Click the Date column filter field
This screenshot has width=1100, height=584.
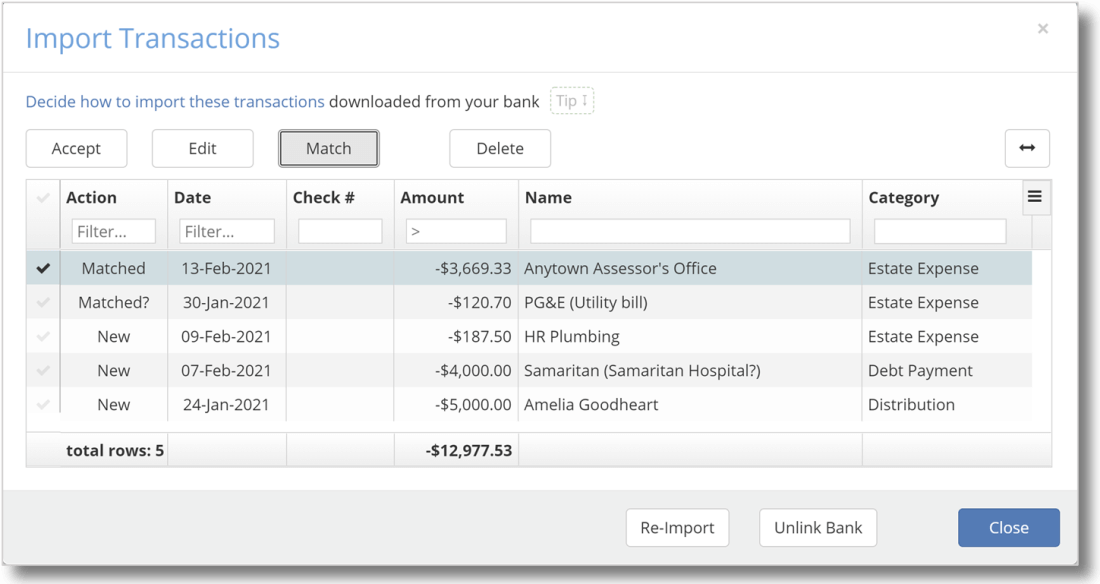(225, 230)
